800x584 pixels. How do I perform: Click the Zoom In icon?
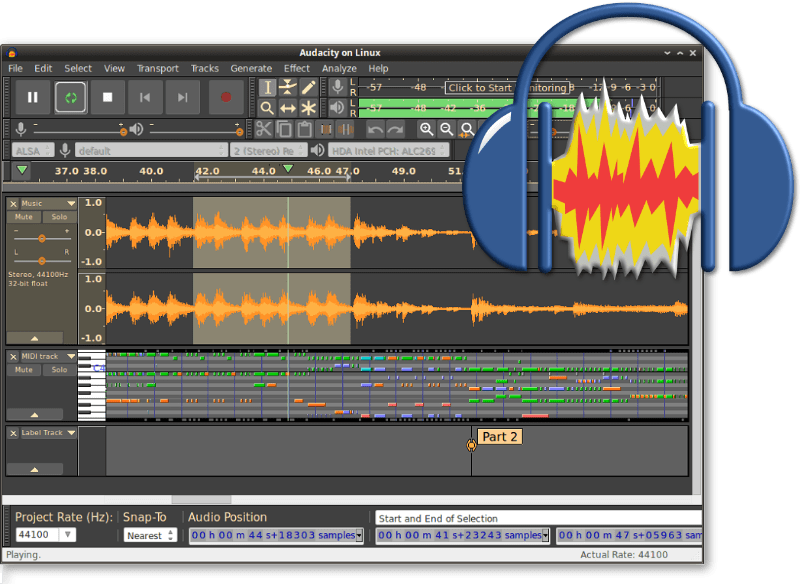tap(427, 129)
